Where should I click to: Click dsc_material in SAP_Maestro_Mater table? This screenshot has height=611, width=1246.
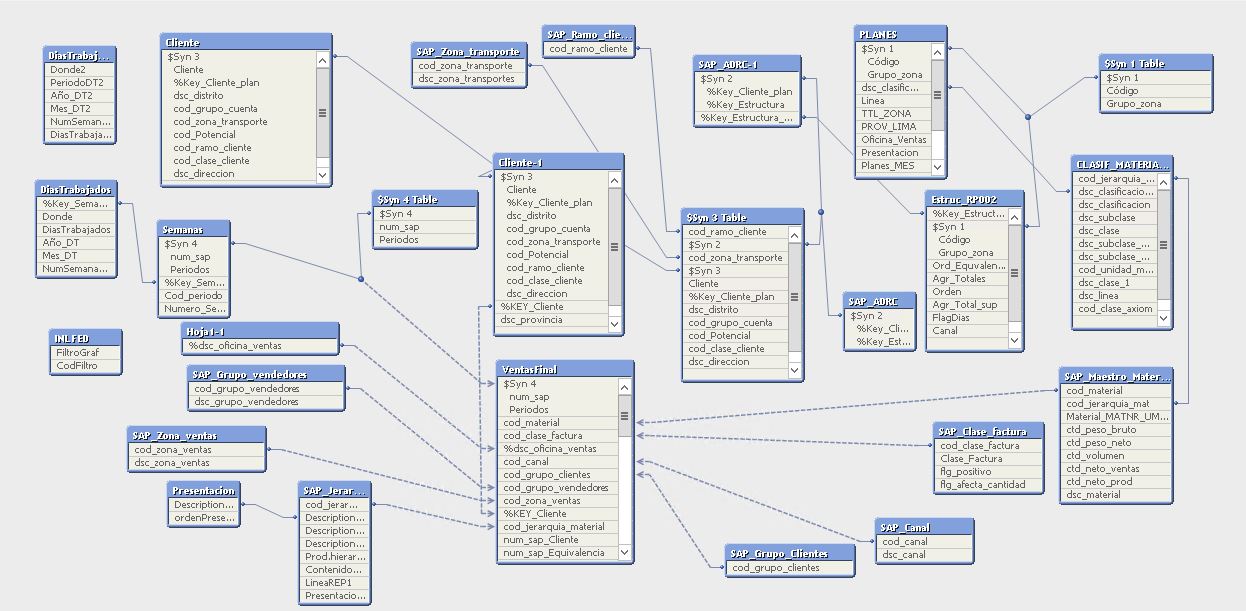click(1115, 495)
